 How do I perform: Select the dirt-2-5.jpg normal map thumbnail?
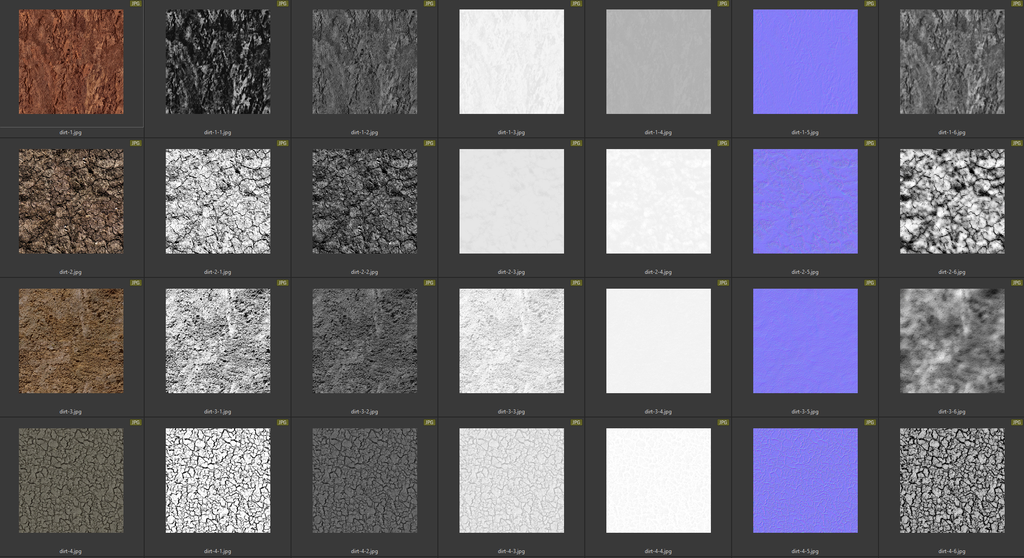tap(805, 201)
